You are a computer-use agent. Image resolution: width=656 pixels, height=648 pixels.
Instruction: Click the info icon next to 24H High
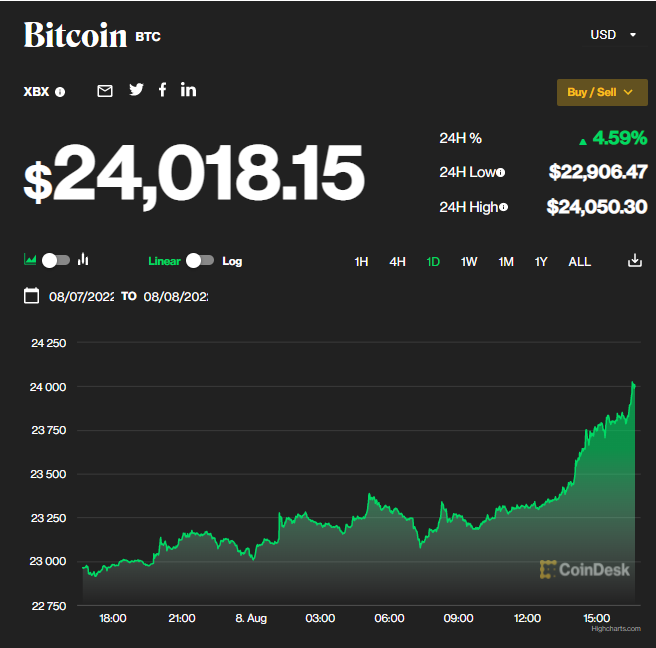pos(503,207)
